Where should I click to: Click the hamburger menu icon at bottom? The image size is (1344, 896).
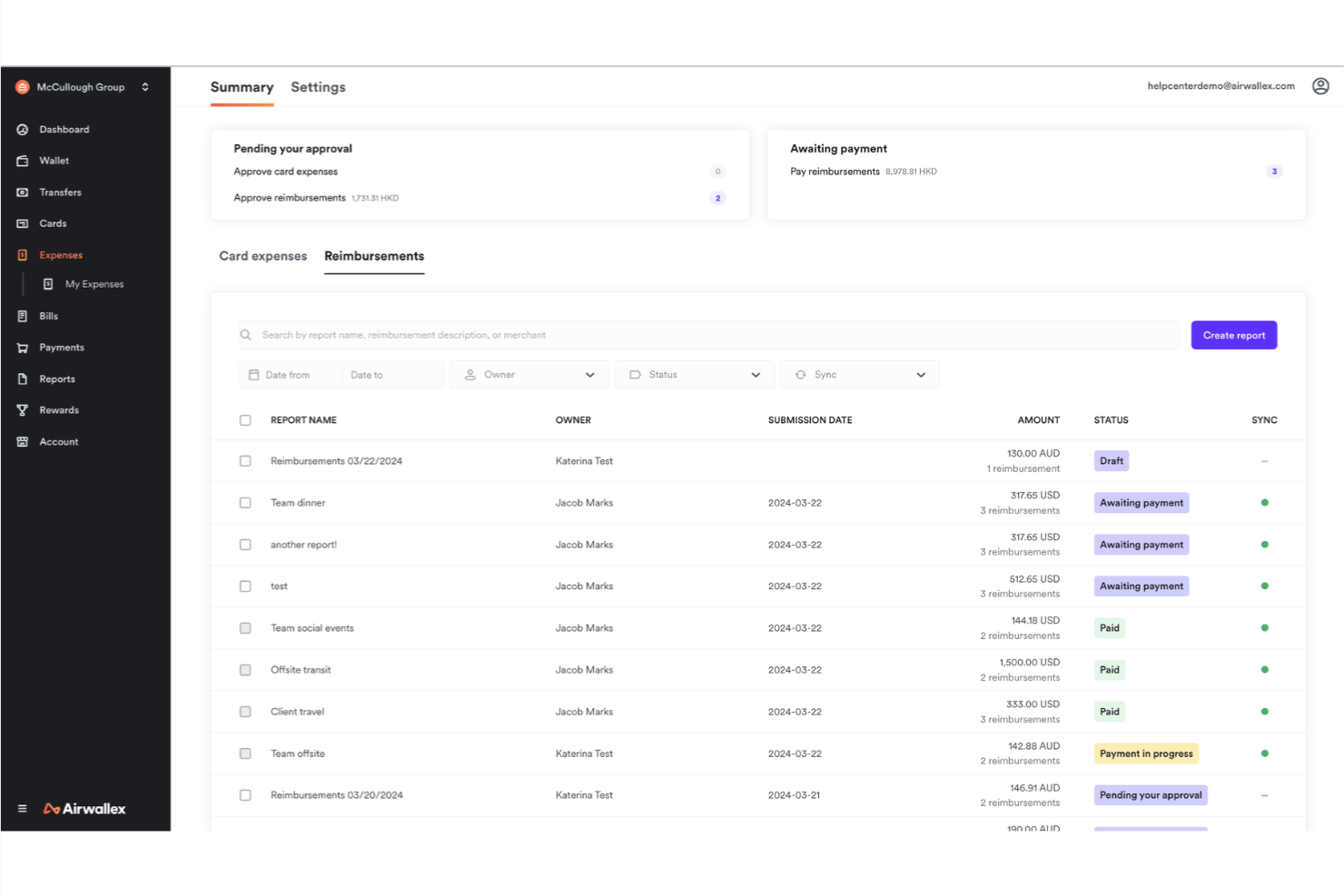pyautogui.click(x=23, y=808)
